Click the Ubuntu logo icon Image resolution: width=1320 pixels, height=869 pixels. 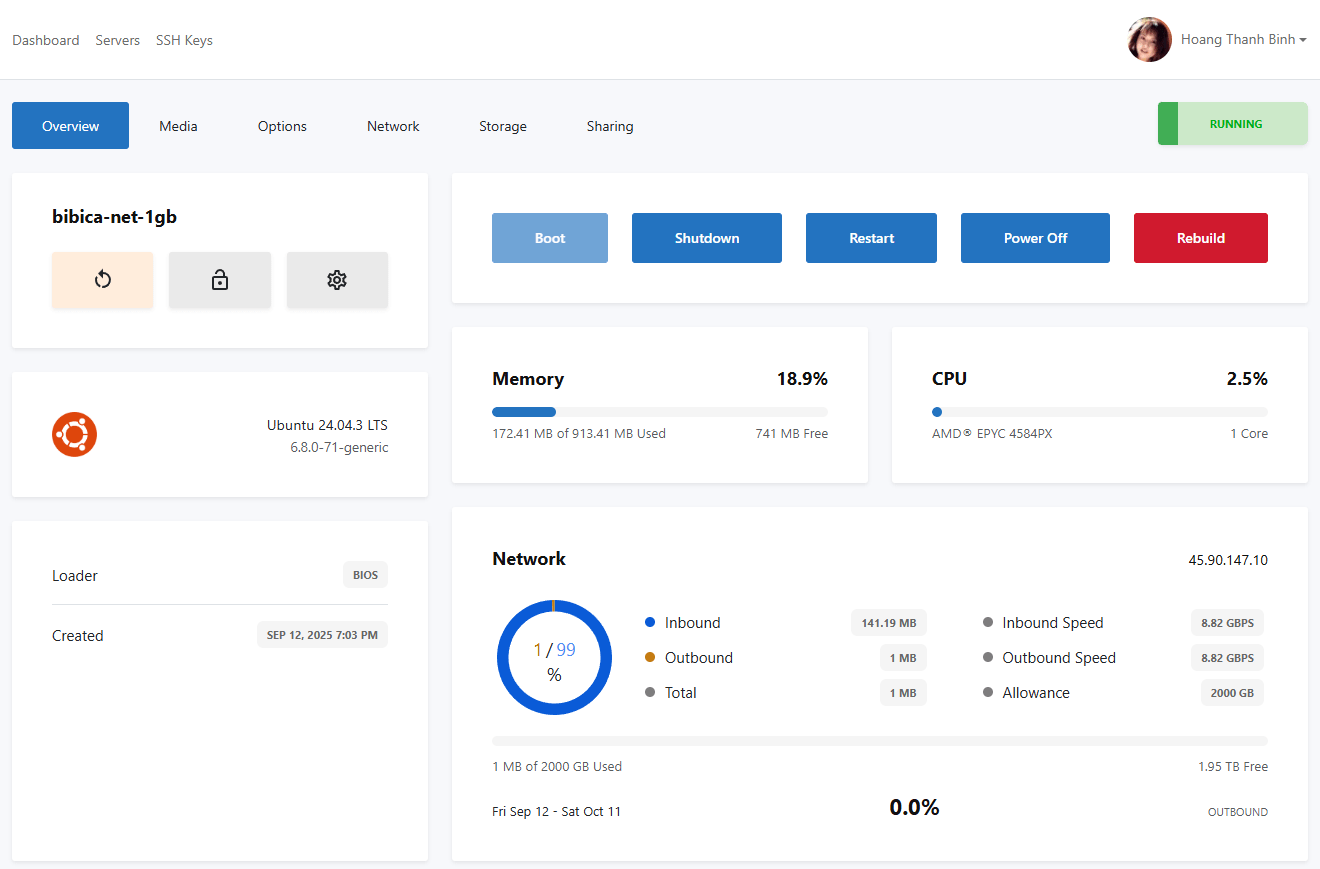[74, 434]
